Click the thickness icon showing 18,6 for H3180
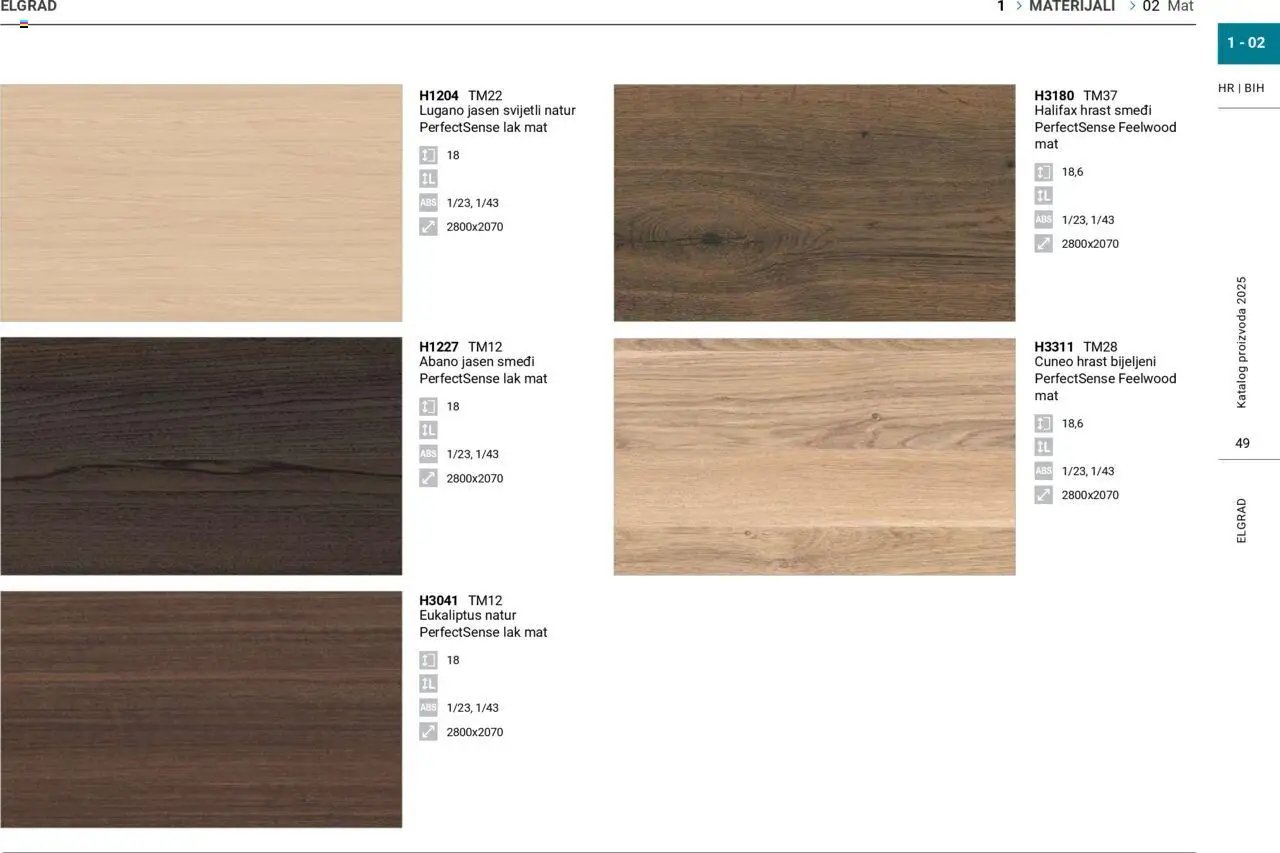 point(1043,171)
